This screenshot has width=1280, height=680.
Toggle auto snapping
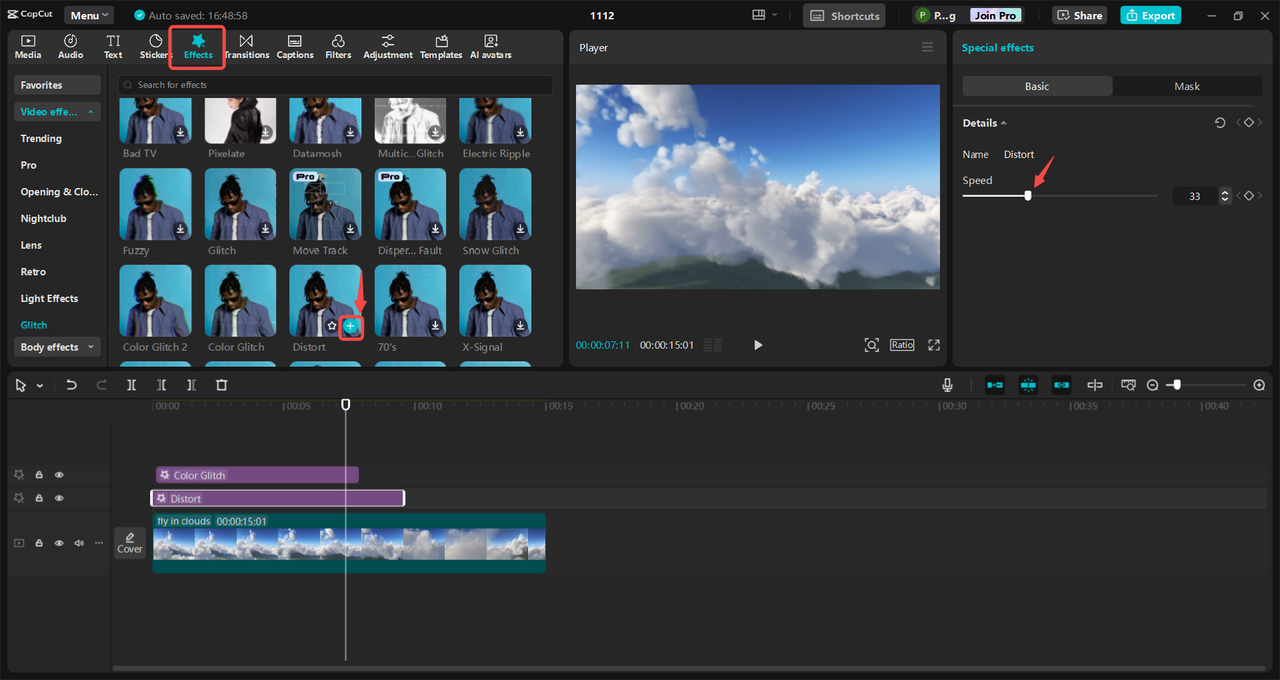click(1028, 385)
